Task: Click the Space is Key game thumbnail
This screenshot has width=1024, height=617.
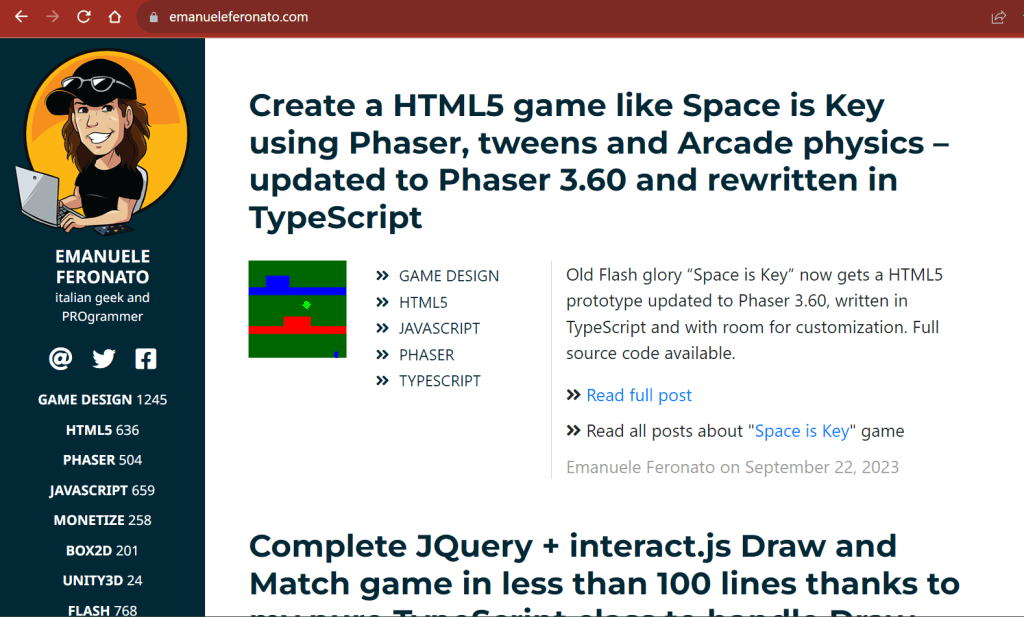Action: point(297,309)
